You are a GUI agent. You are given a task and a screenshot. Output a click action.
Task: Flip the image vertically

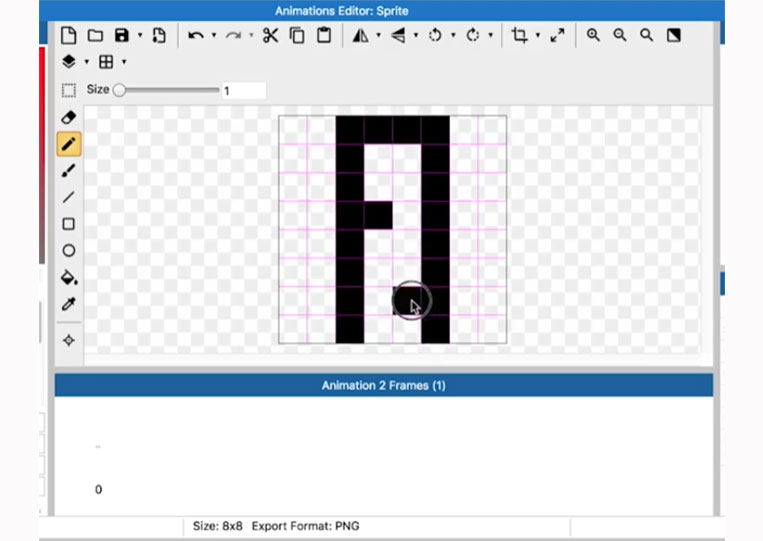point(398,35)
